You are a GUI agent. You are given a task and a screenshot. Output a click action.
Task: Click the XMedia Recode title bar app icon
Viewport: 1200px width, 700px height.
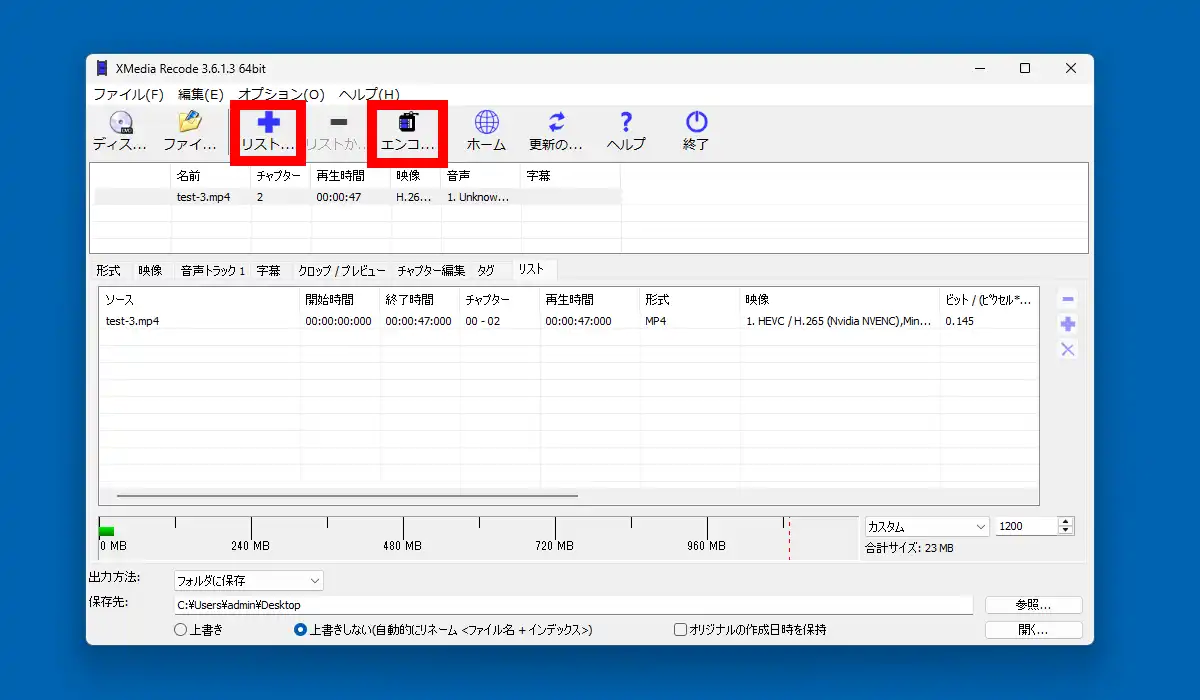(102, 68)
